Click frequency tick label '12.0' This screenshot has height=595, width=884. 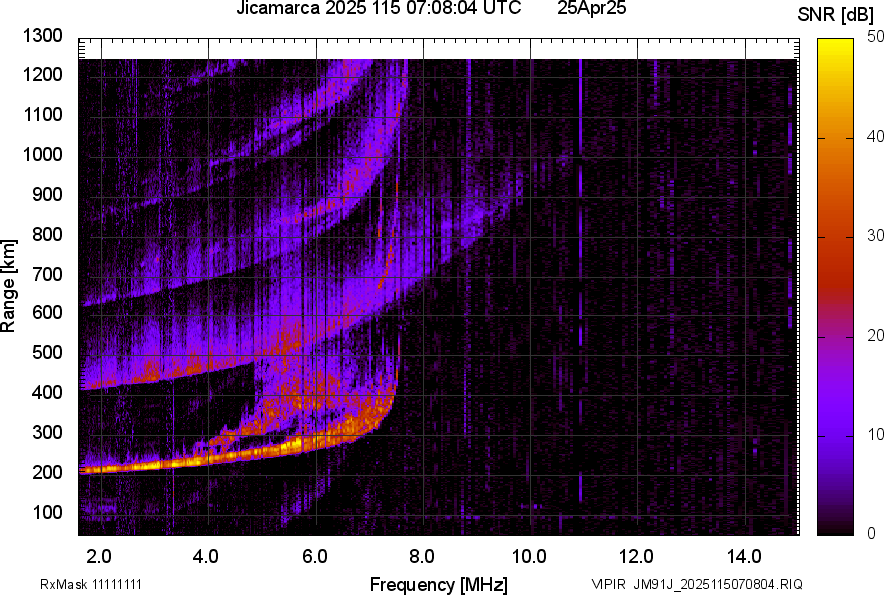click(636, 557)
